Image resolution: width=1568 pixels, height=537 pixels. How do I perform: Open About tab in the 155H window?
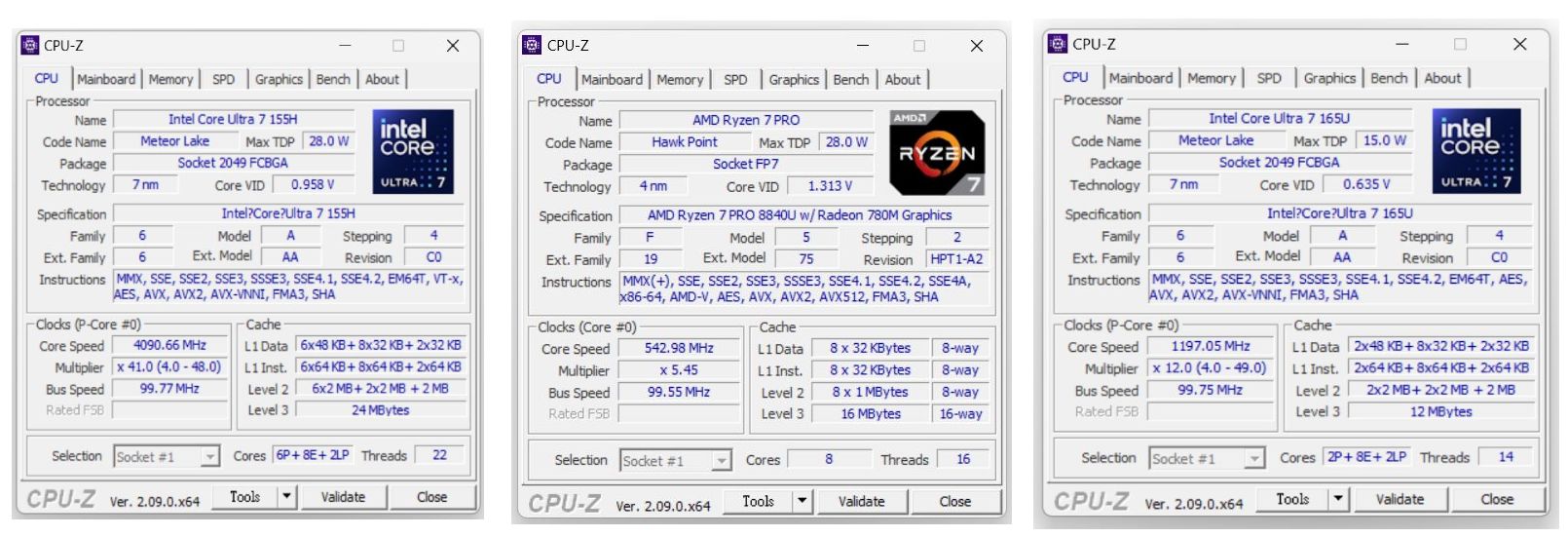pyautogui.click(x=382, y=80)
